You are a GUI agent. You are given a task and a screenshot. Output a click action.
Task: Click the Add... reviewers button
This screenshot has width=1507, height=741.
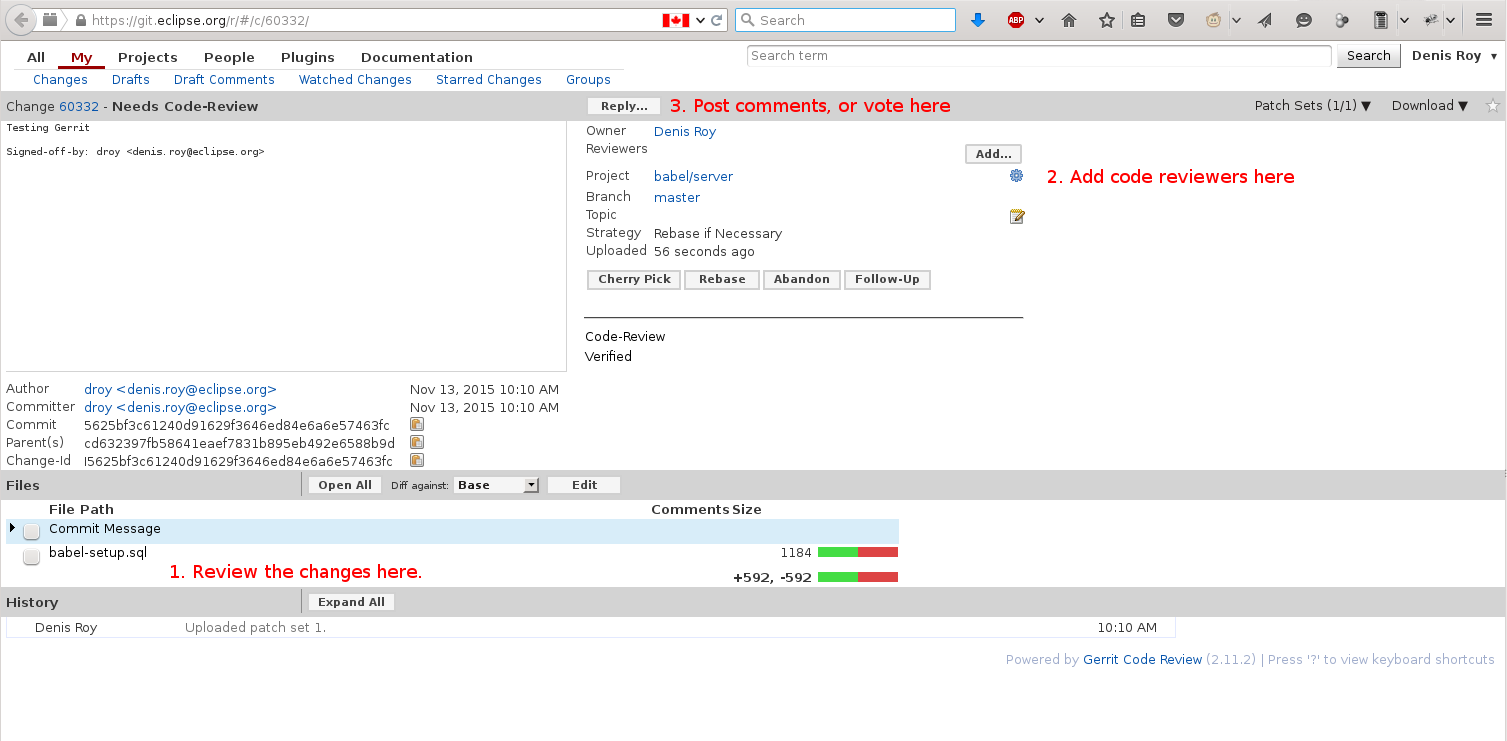pyautogui.click(x=993, y=154)
